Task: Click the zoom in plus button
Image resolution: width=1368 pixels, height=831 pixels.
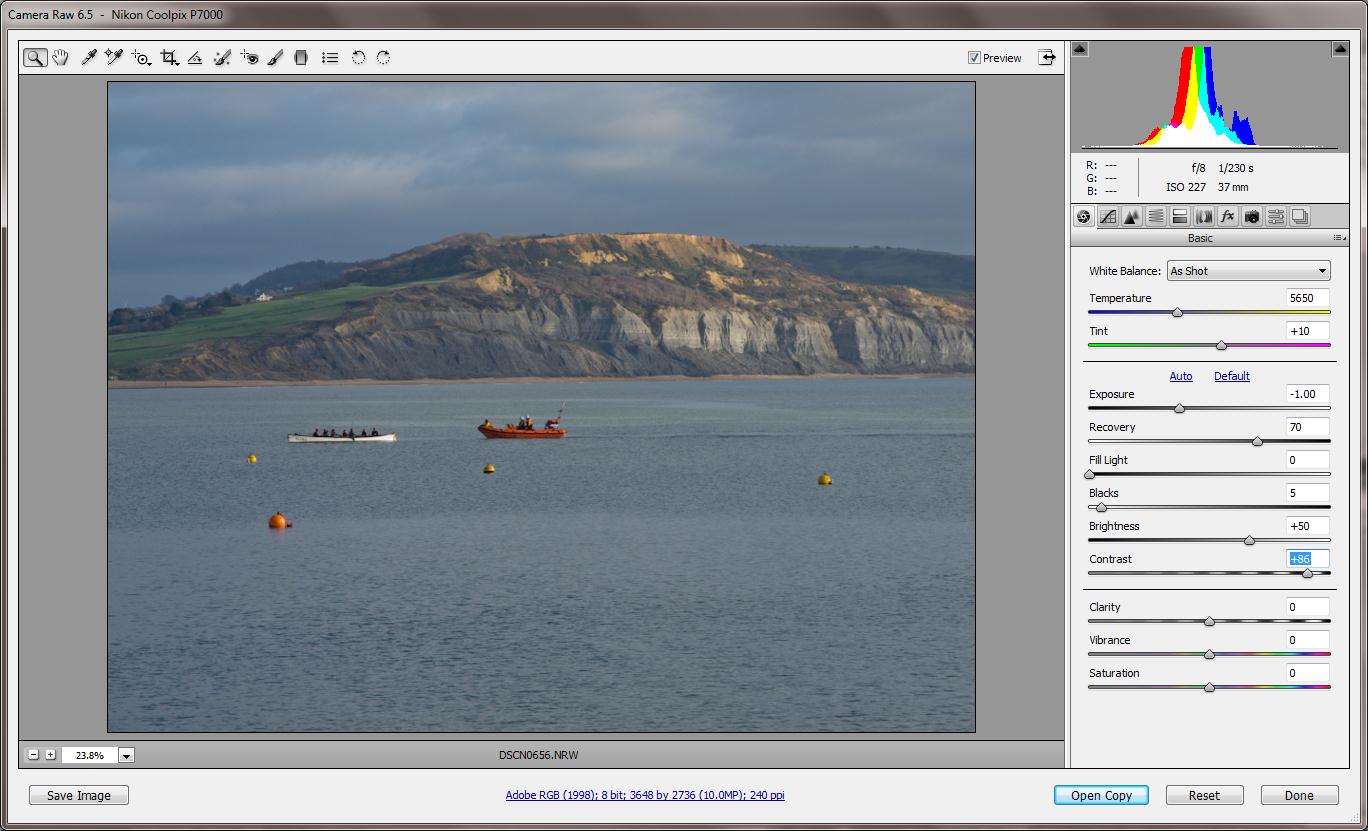Action: [50, 755]
